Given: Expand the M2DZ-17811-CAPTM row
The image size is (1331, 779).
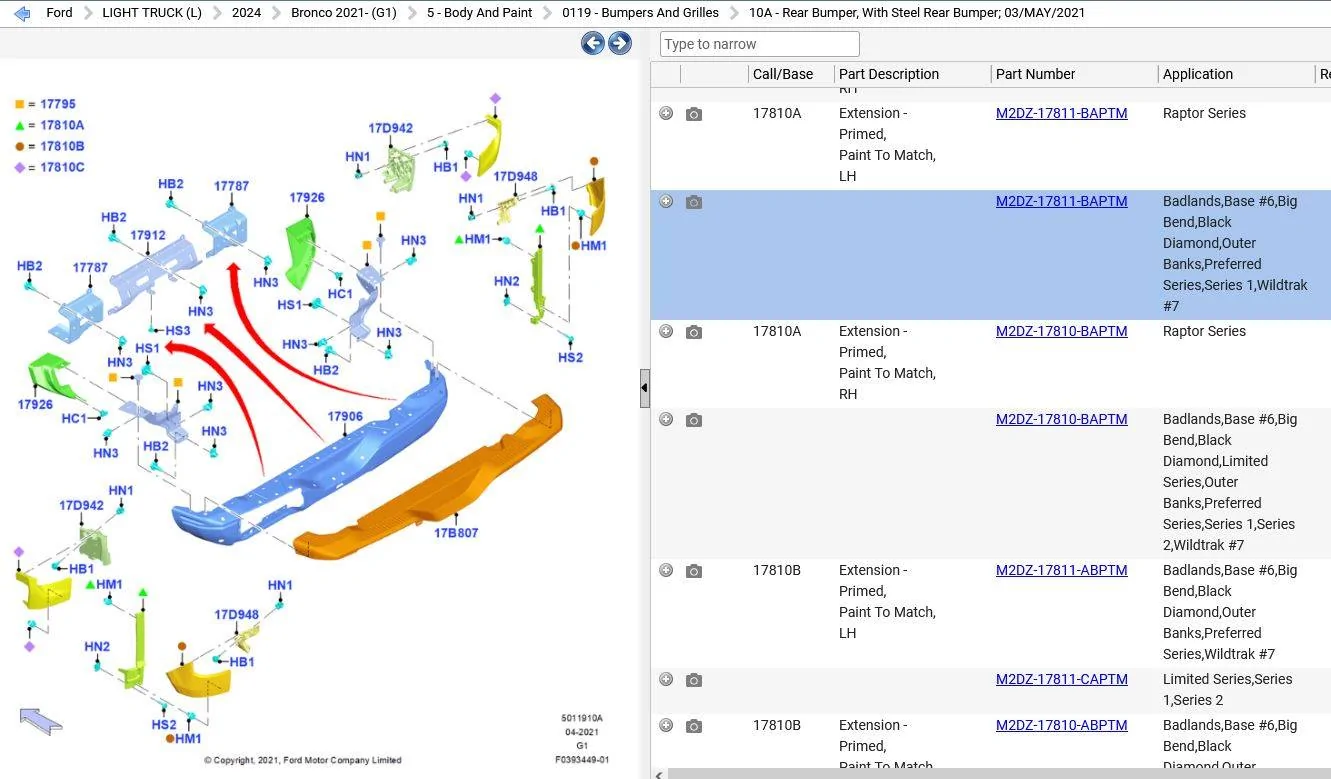Looking at the screenshot, I should (x=666, y=679).
